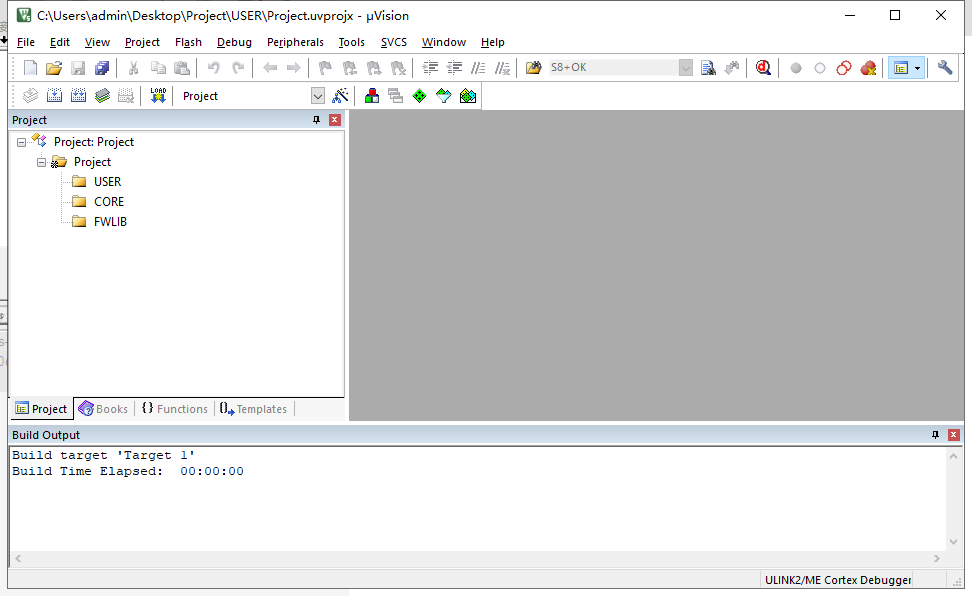The width and height of the screenshot is (972, 596).
Task: Insert a bookmark with the flag icon
Action: point(325,68)
